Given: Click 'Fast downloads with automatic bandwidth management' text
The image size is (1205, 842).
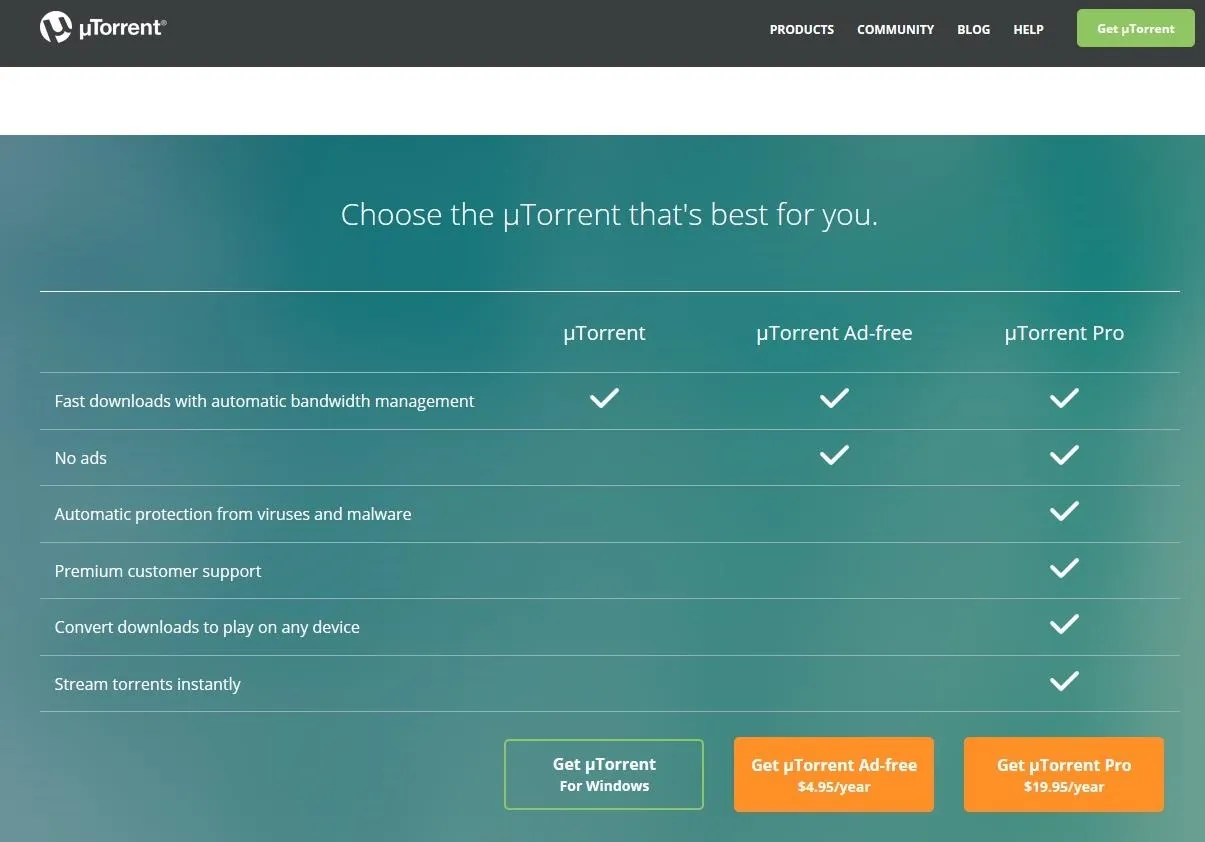Looking at the screenshot, I should coord(264,401).
